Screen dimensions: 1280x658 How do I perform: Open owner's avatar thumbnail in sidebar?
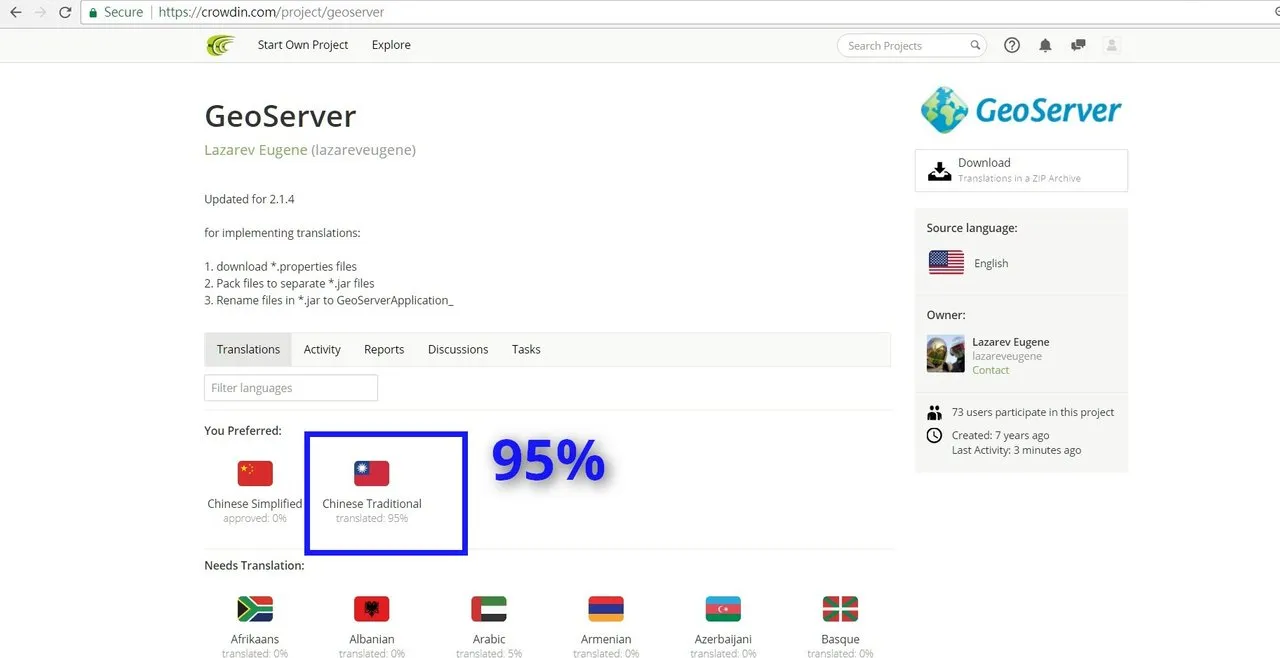(945, 353)
